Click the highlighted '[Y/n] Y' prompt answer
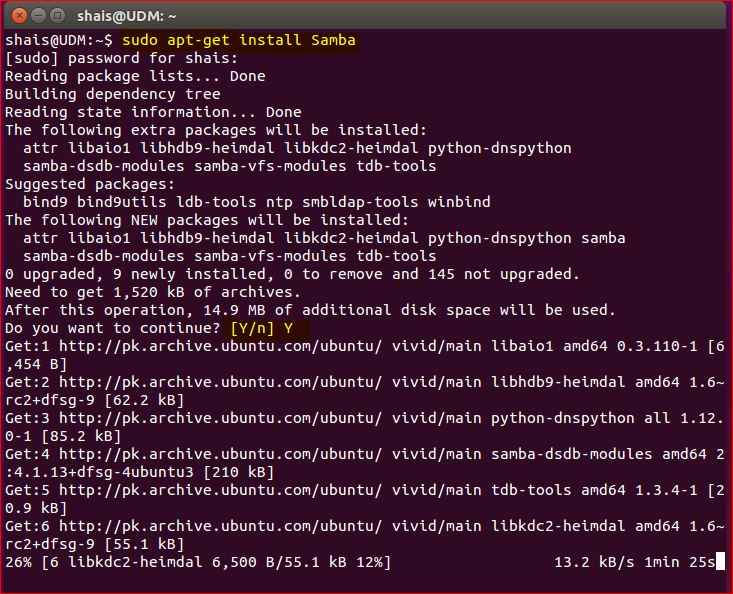This screenshot has width=733, height=594. [x=262, y=328]
